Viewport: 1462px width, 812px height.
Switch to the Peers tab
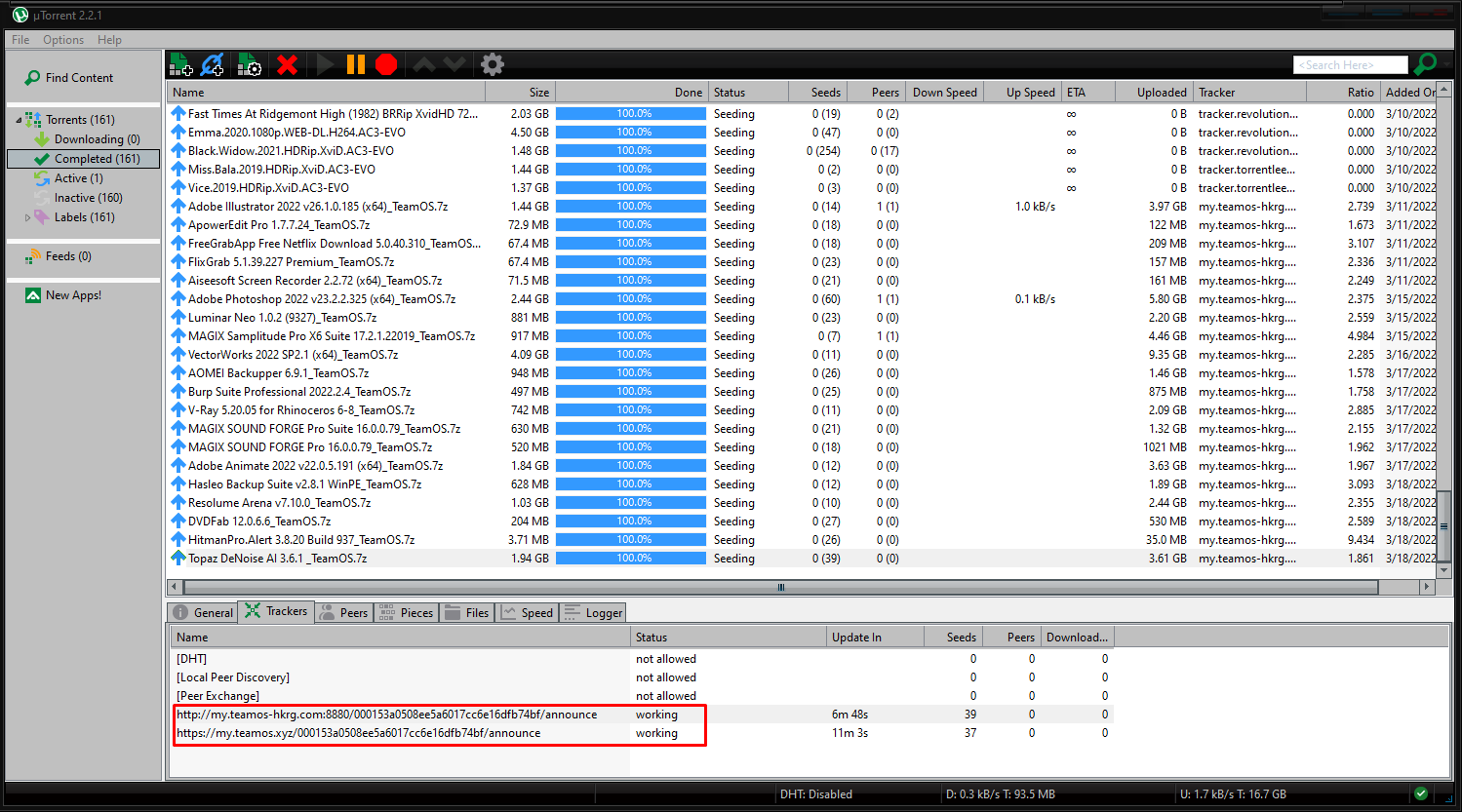pos(344,613)
